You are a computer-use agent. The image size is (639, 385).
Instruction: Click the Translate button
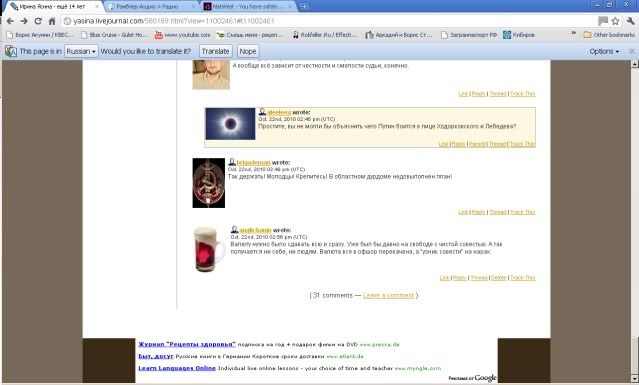(216, 51)
